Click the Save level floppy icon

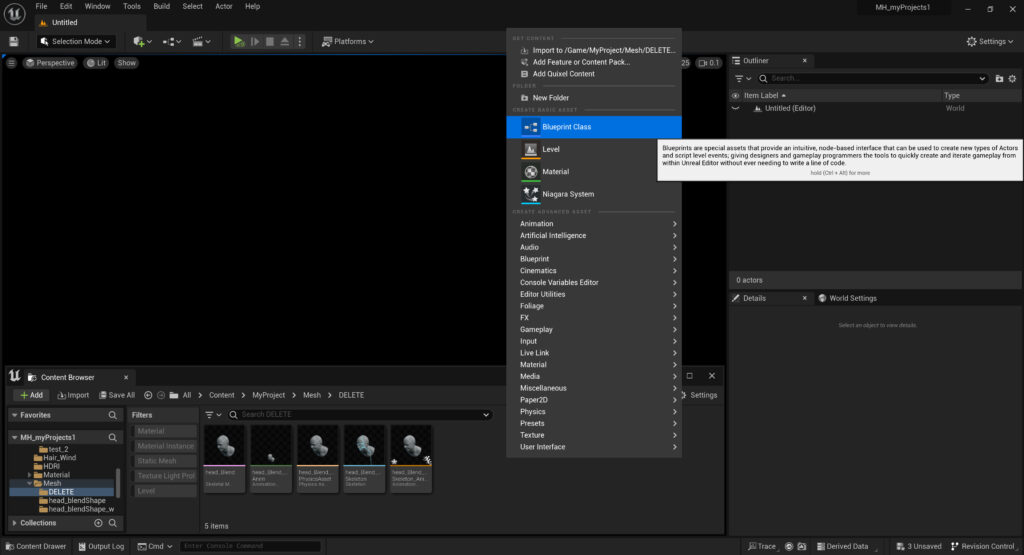pyautogui.click(x=14, y=41)
